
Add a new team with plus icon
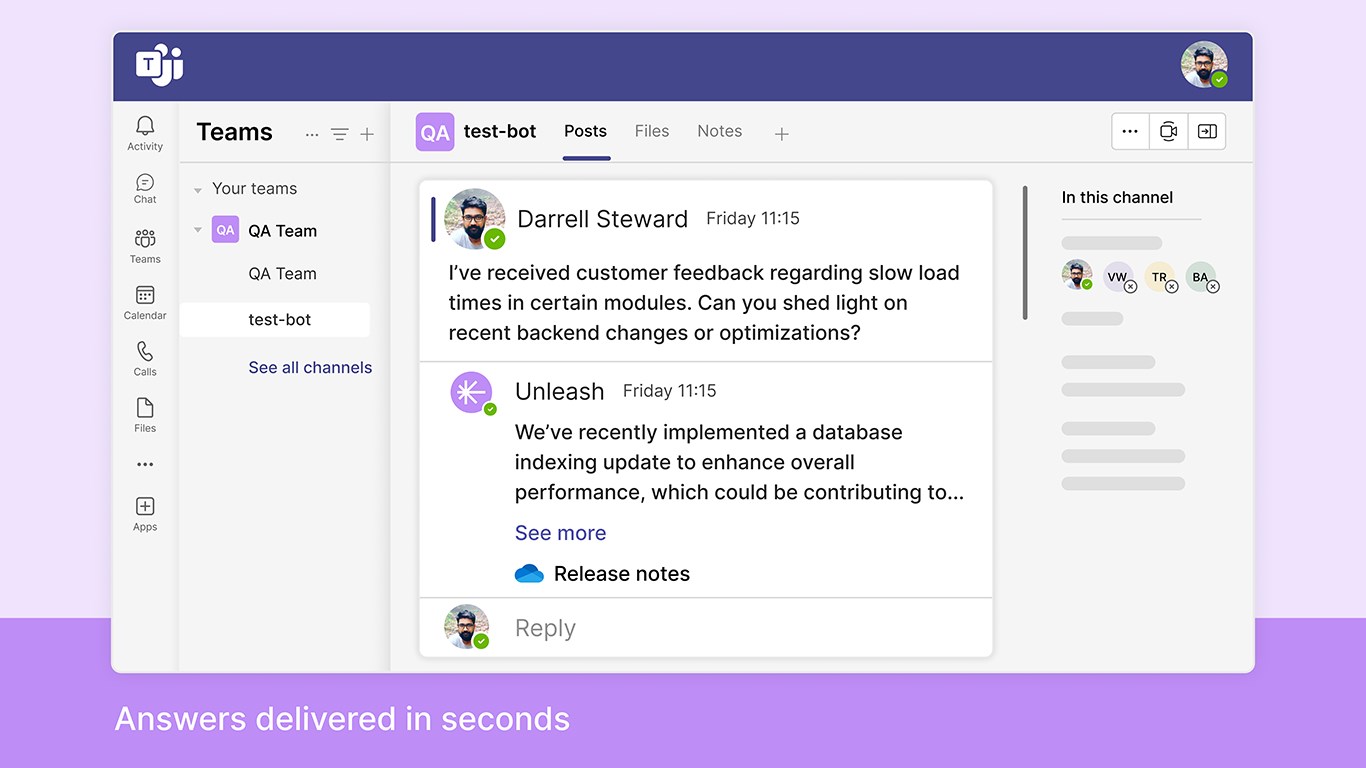367,134
